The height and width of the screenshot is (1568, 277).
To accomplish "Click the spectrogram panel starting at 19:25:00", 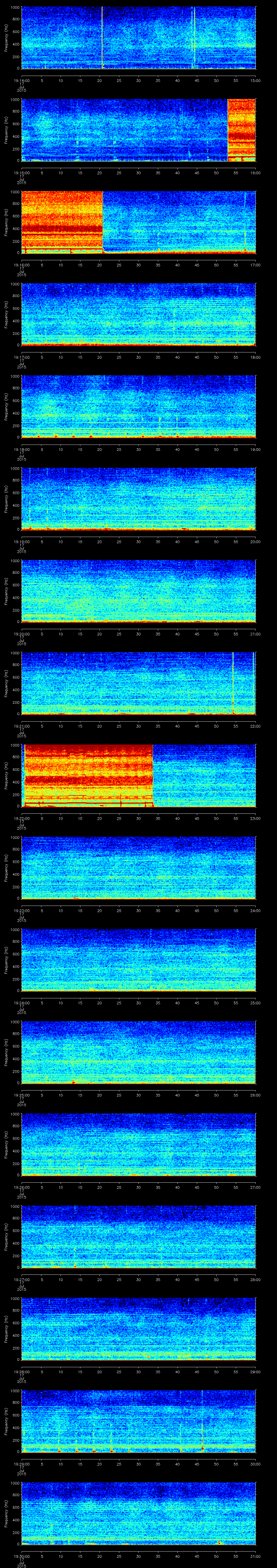I will click(x=139, y=1052).
